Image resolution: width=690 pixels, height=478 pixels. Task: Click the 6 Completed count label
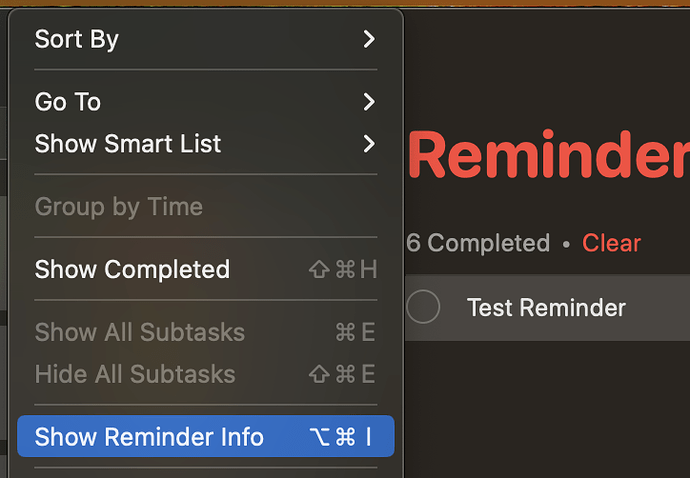click(478, 243)
